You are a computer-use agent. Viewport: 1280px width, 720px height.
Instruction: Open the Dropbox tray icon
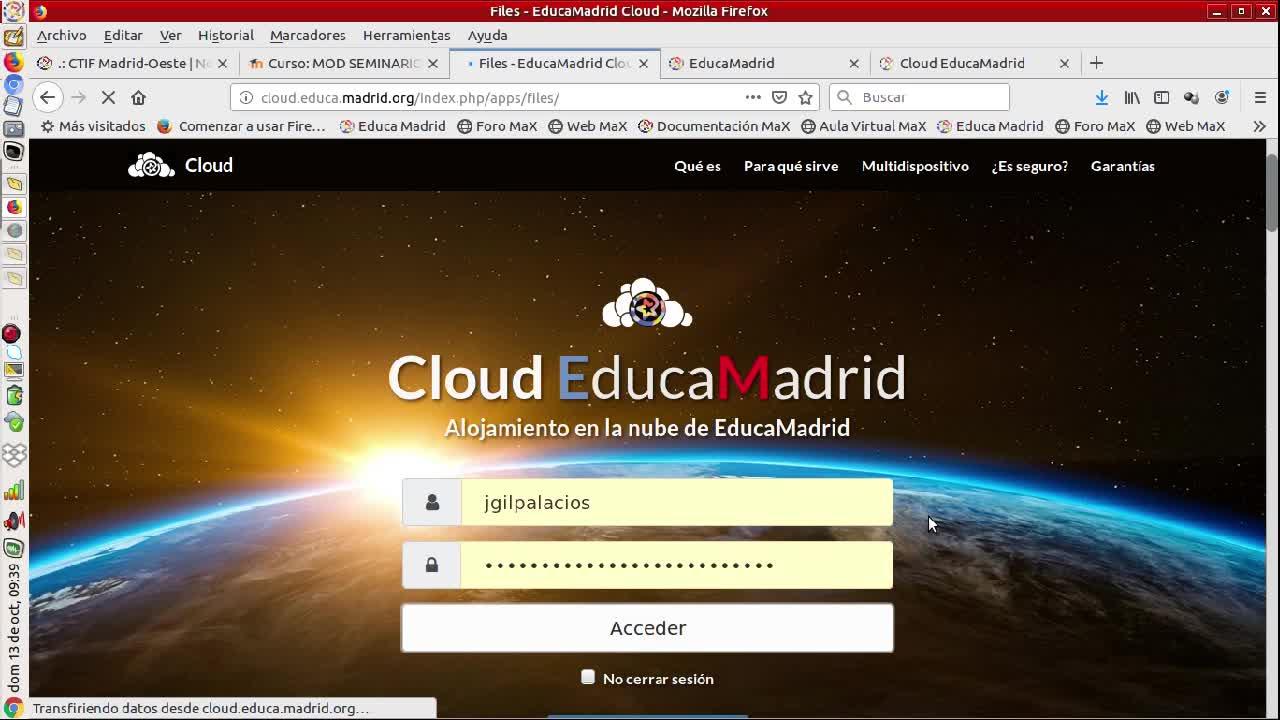coord(14,455)
